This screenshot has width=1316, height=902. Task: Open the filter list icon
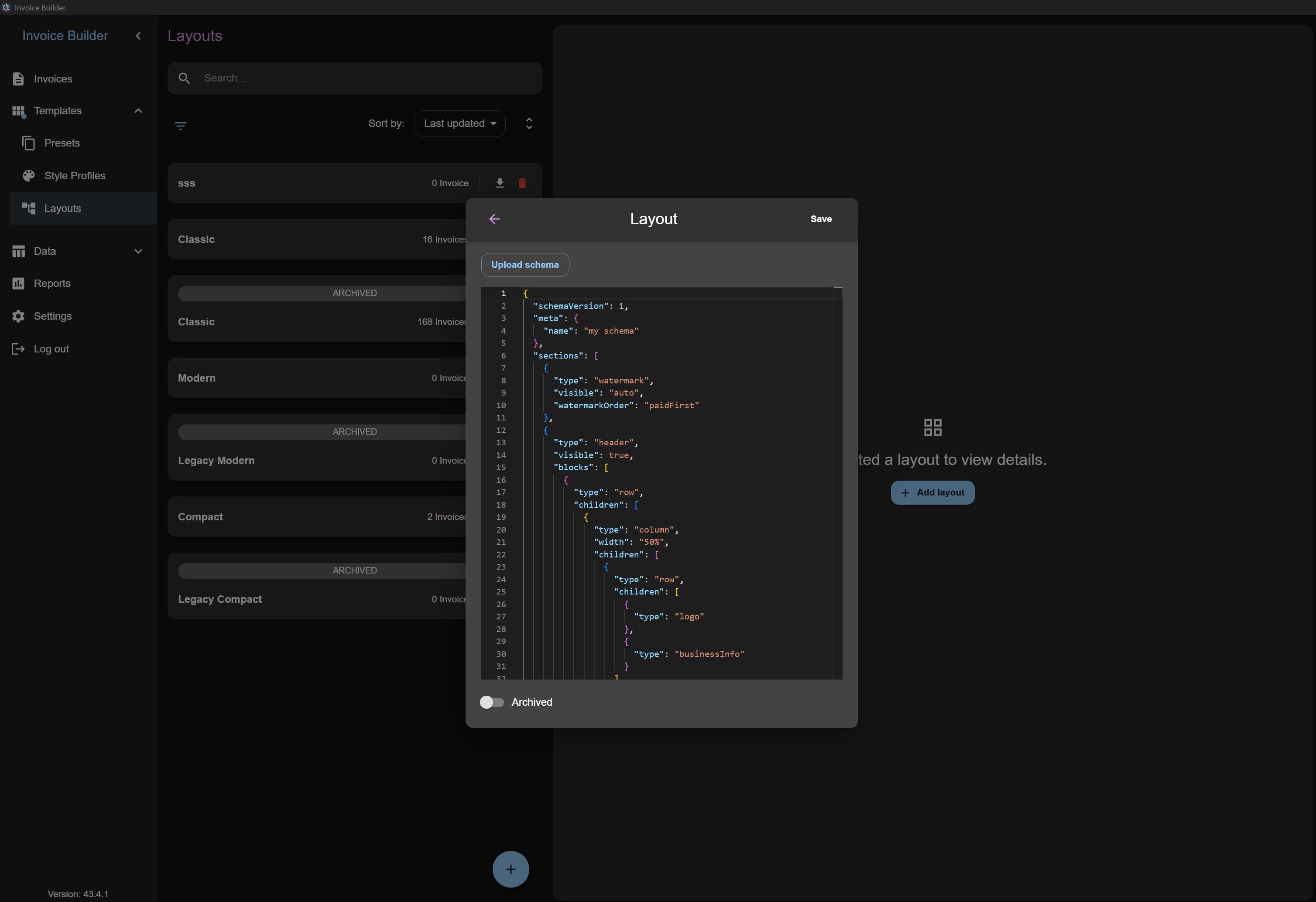(x=181, y=126)
